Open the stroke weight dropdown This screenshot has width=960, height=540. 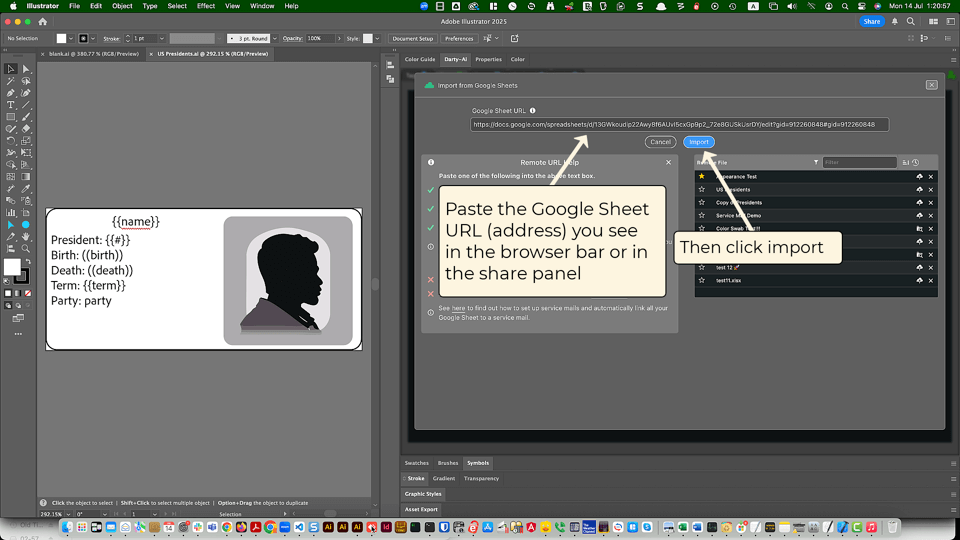(x=162, y=39)
